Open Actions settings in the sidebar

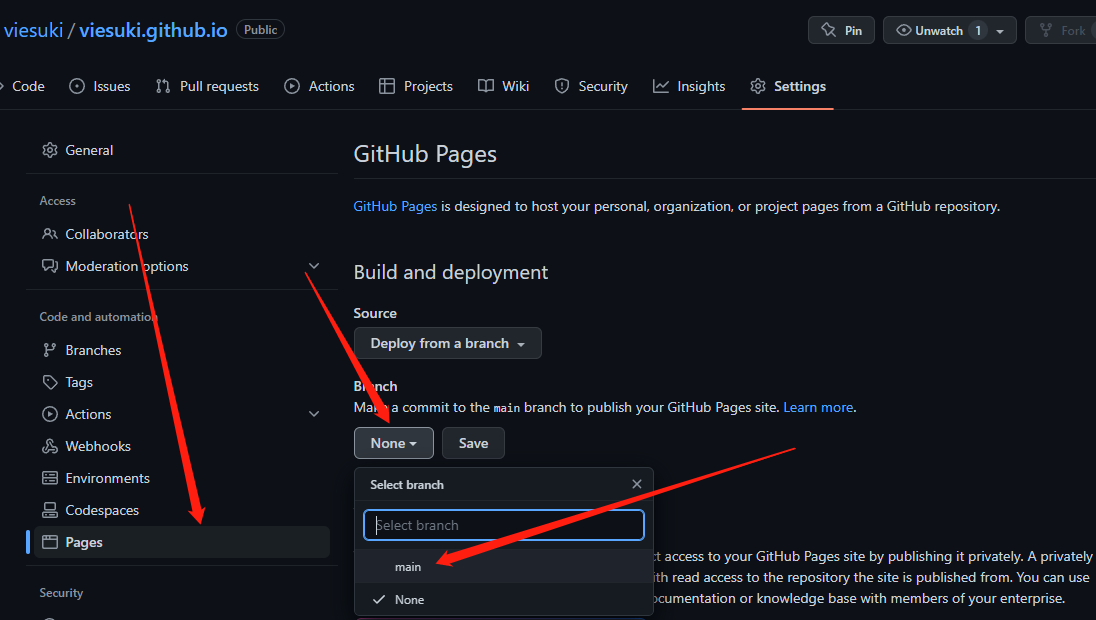tap(88, 414)
